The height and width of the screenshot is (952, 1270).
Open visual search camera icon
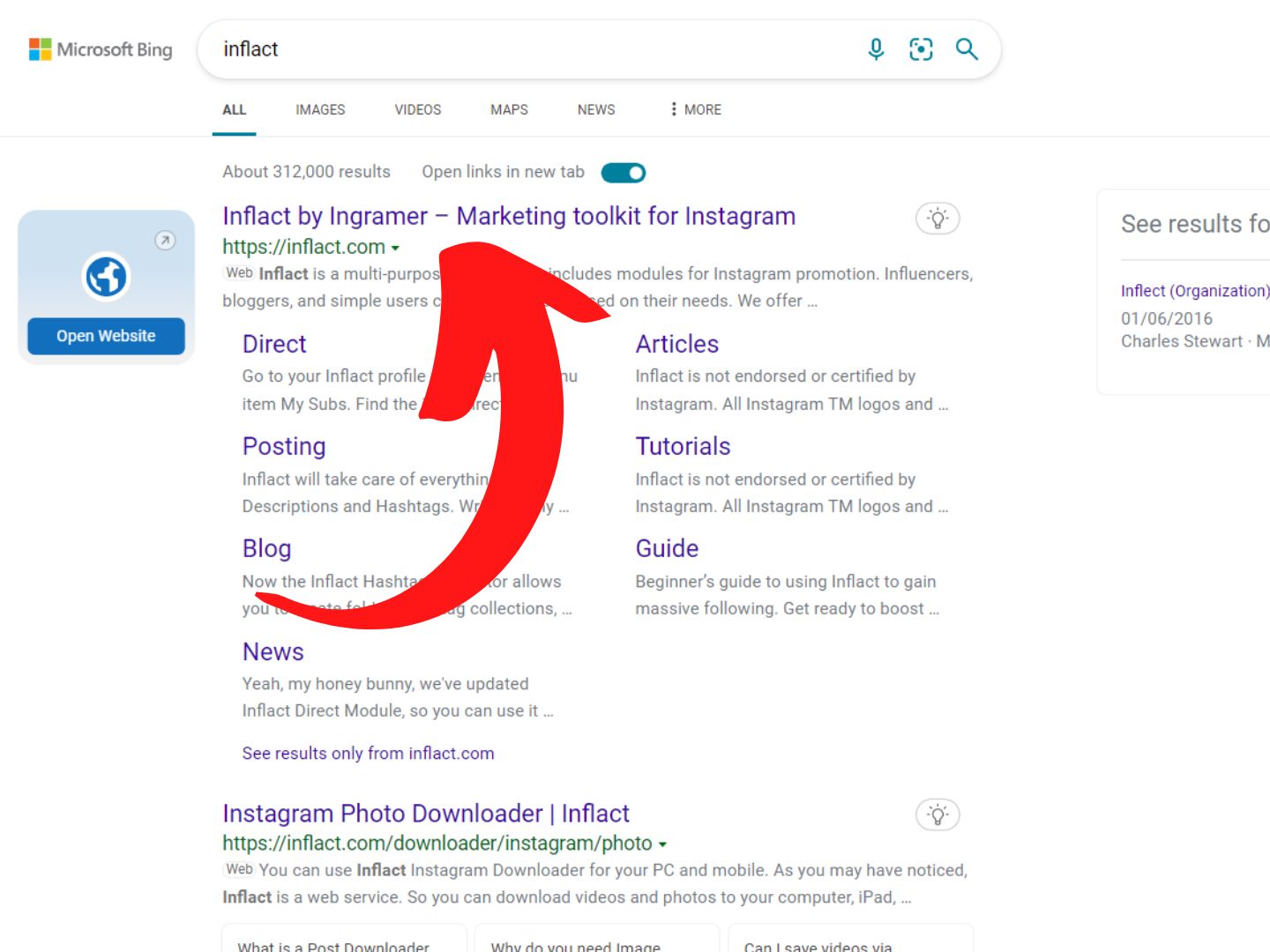point(921,49)
